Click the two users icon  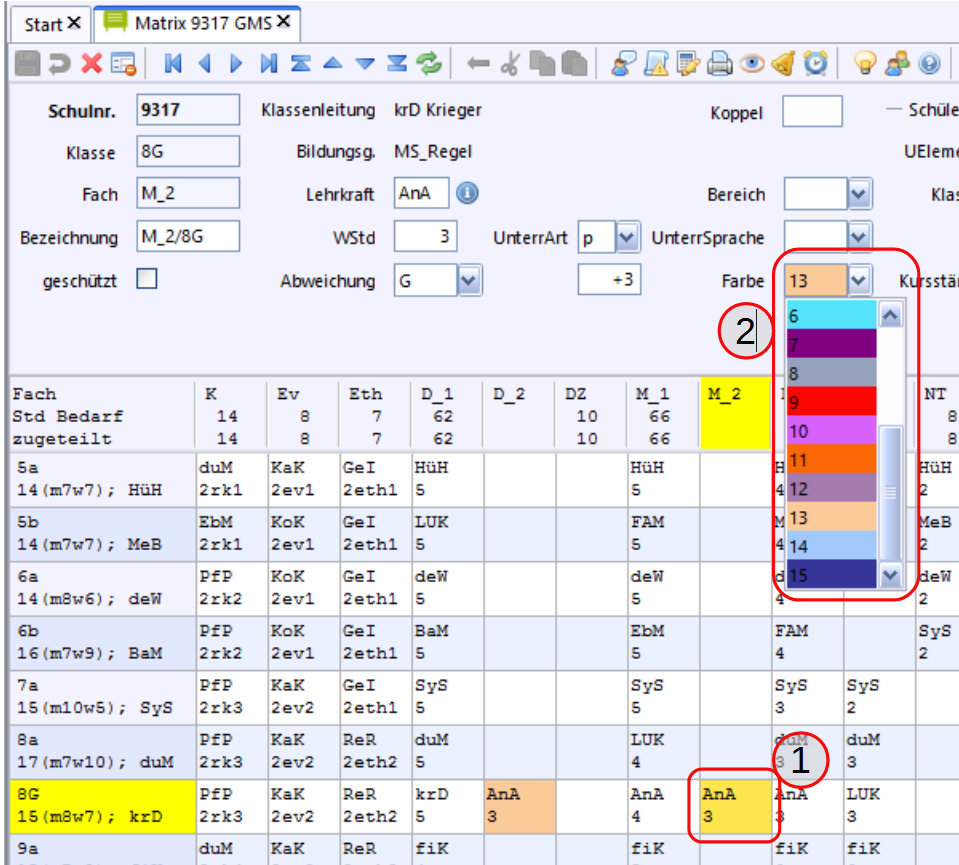(898, 63)
